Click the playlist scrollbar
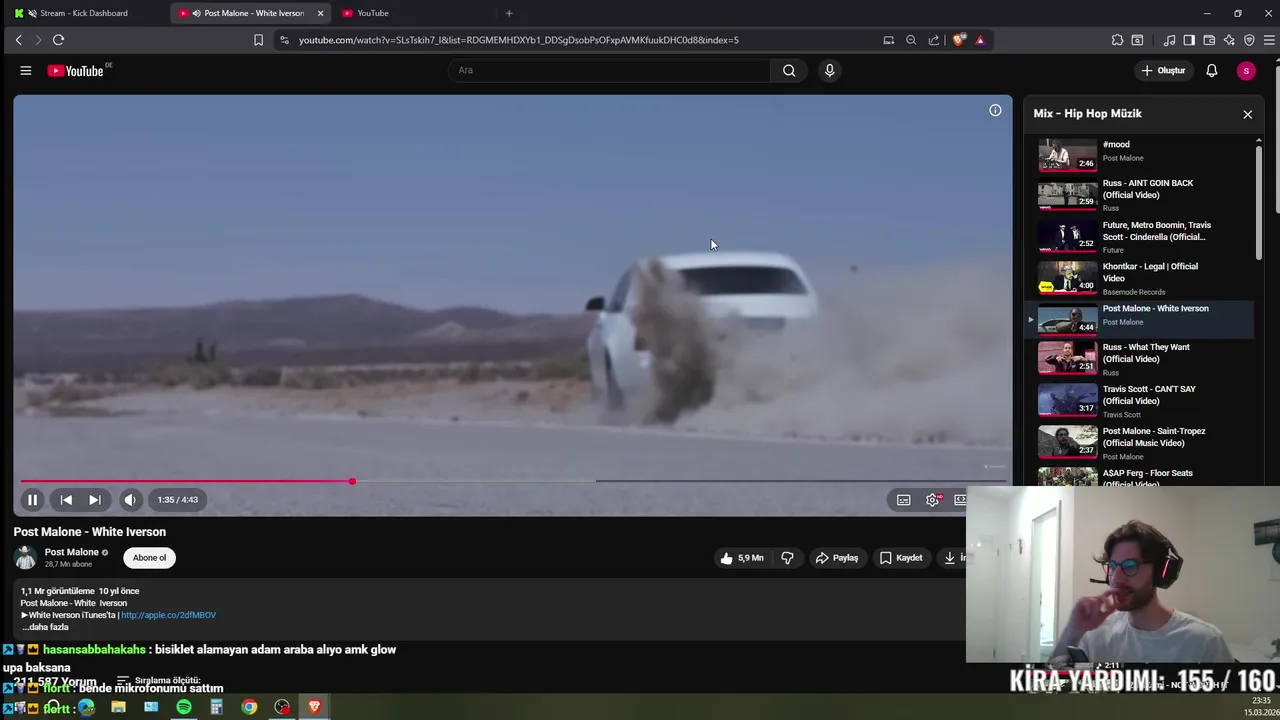 point(1259,203)
